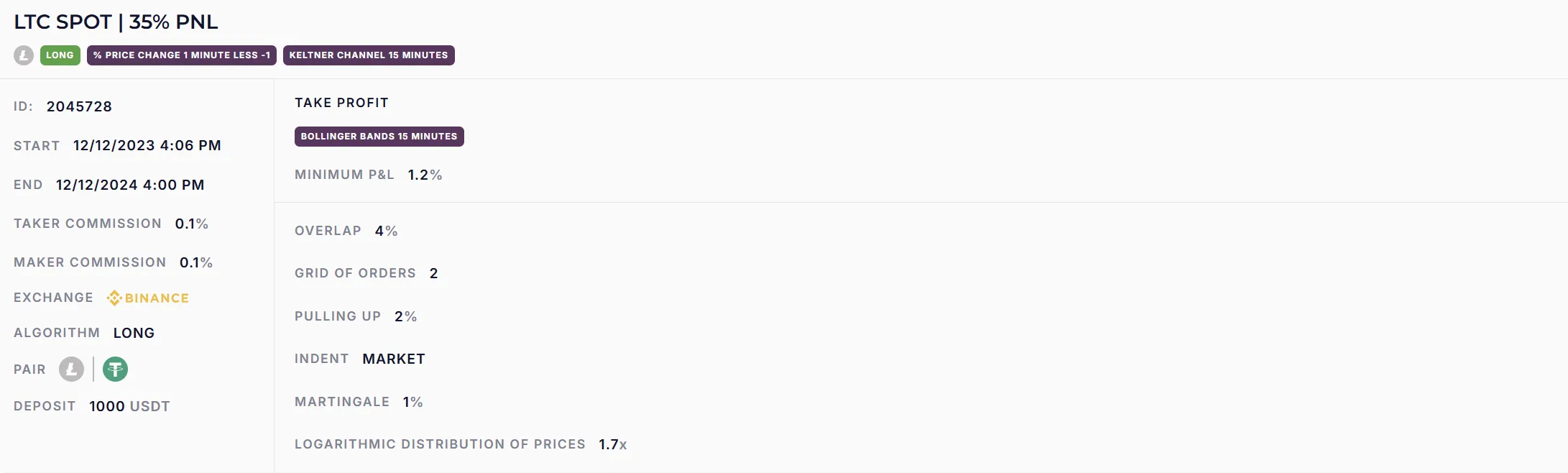Click the Tether USDT pair icon
Viewport: 1568px width, 473px height.
pos(115,369)
